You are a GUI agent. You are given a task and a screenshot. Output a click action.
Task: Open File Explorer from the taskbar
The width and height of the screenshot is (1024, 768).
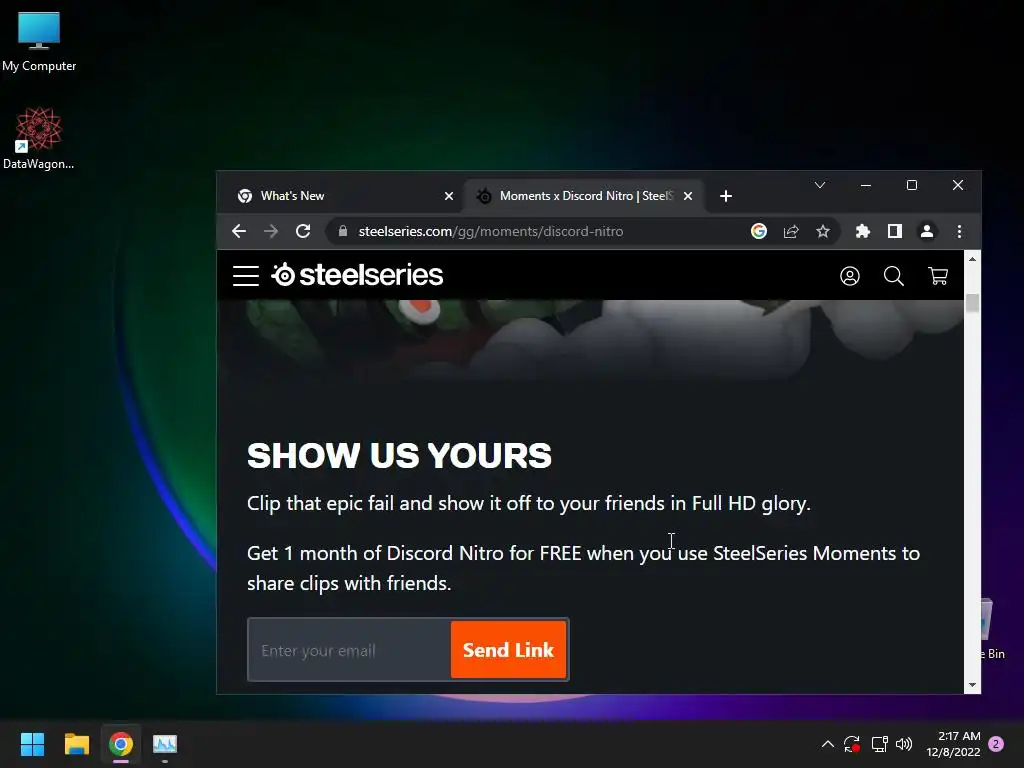pyautogui.click(x=76, y=744)
